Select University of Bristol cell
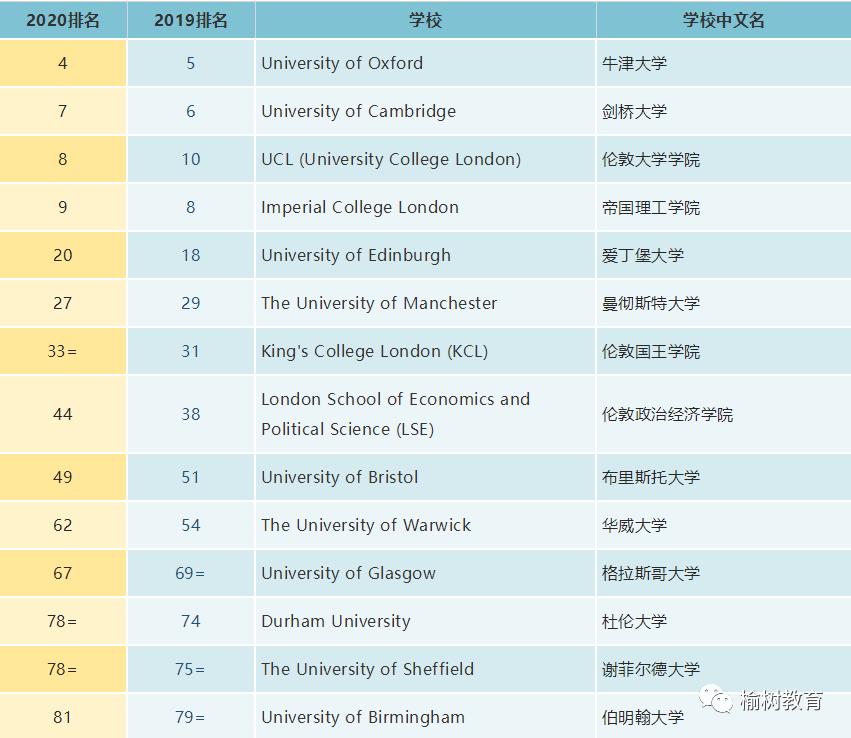Viewport: 851px width, 738px height. tap(426, 477)
